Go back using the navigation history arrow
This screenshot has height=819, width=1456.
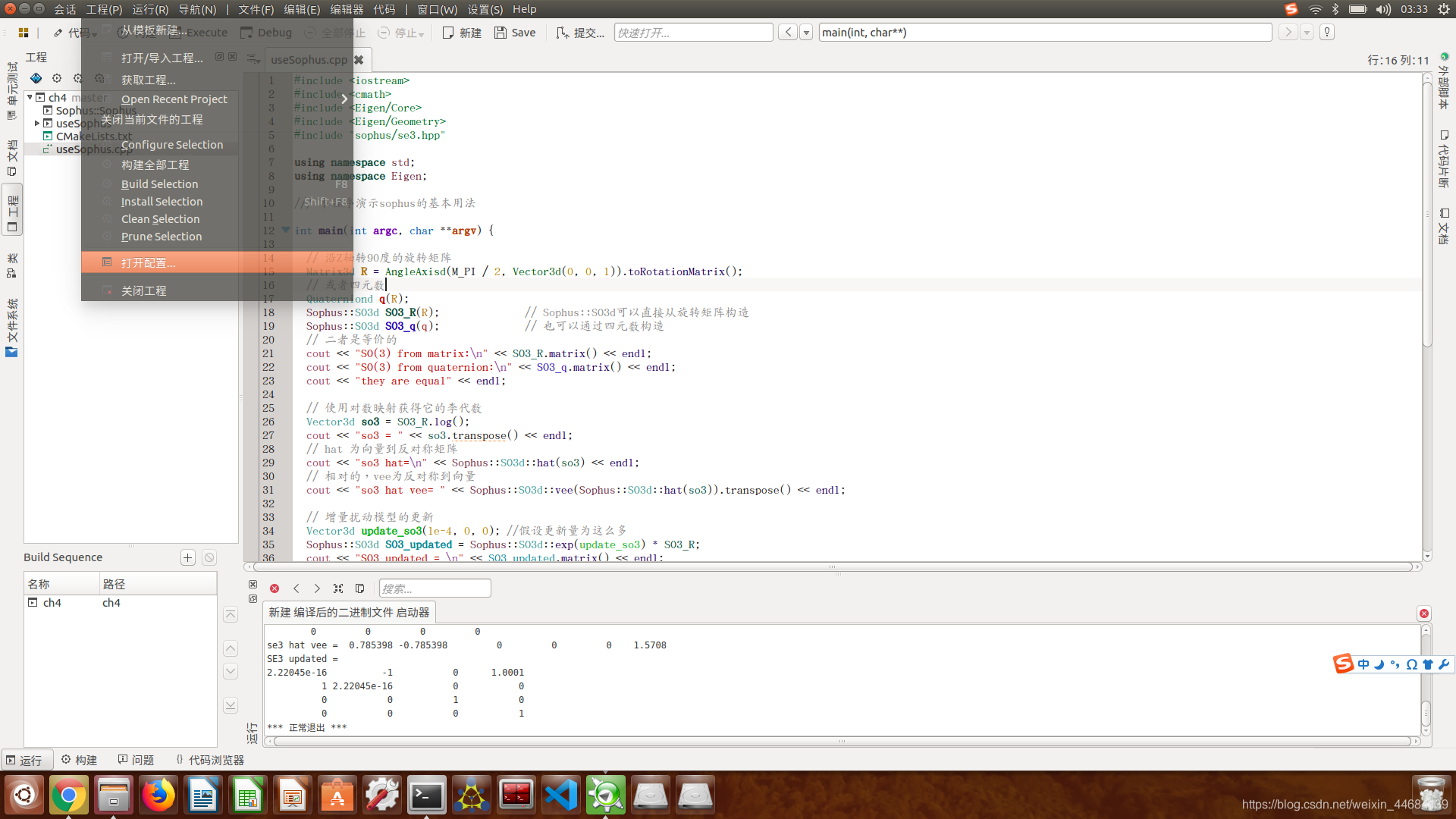pyautogui.click(x=789, y=32)
